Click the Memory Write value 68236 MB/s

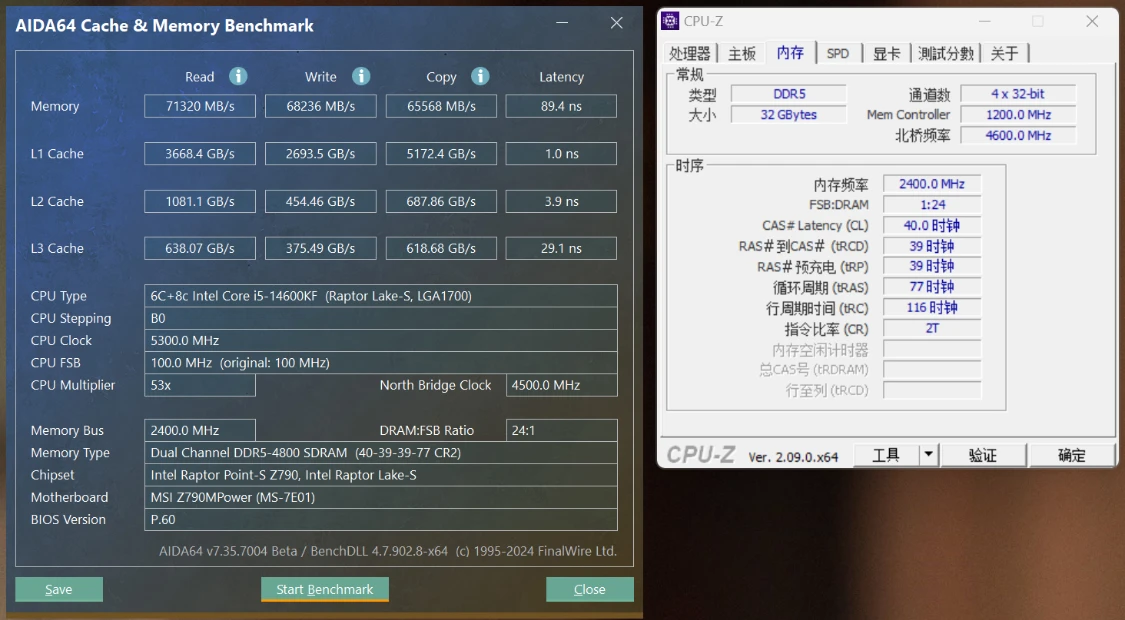[321, 106]
